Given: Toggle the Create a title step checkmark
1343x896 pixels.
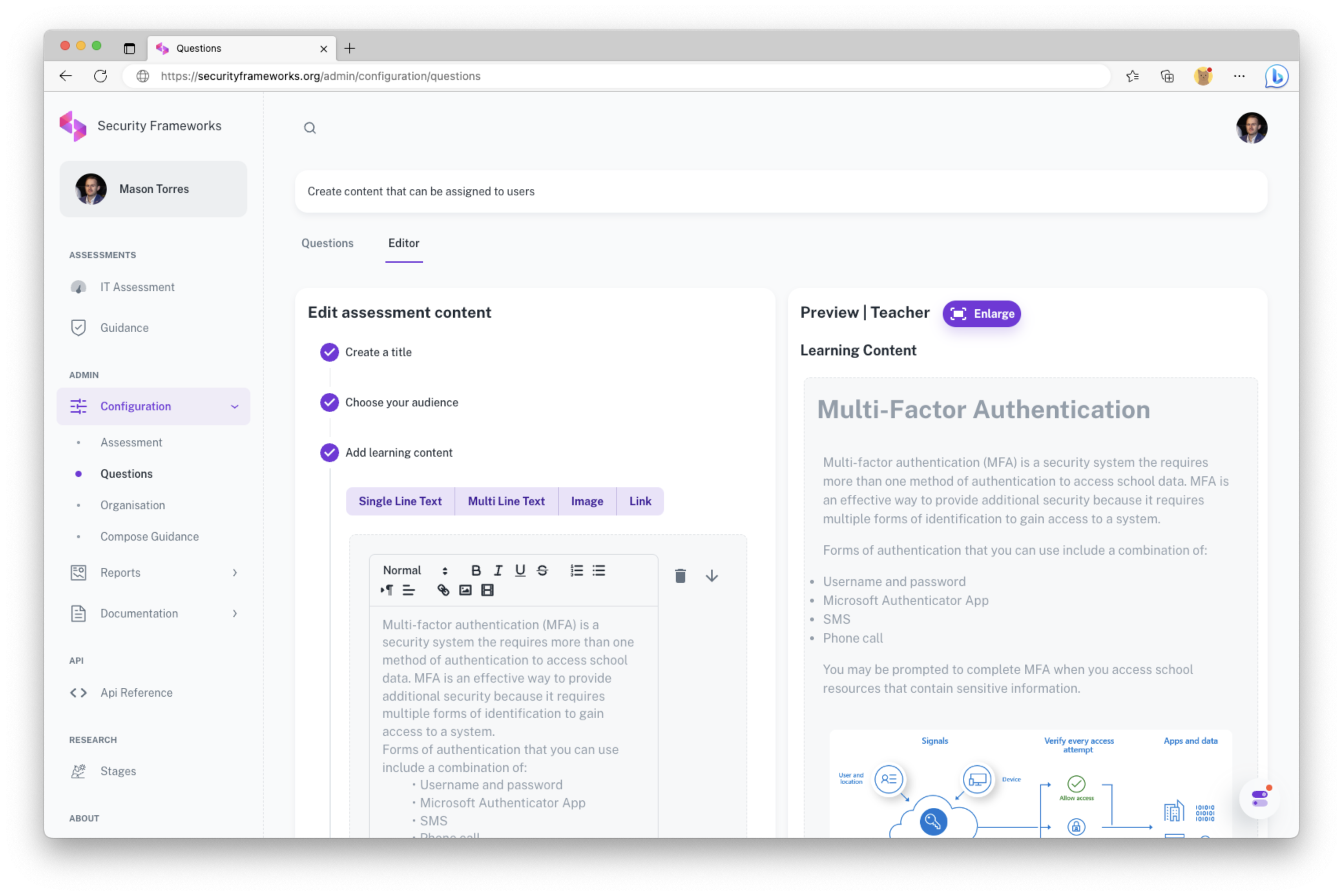Looking at the screenshot, I should click(329, 353).
